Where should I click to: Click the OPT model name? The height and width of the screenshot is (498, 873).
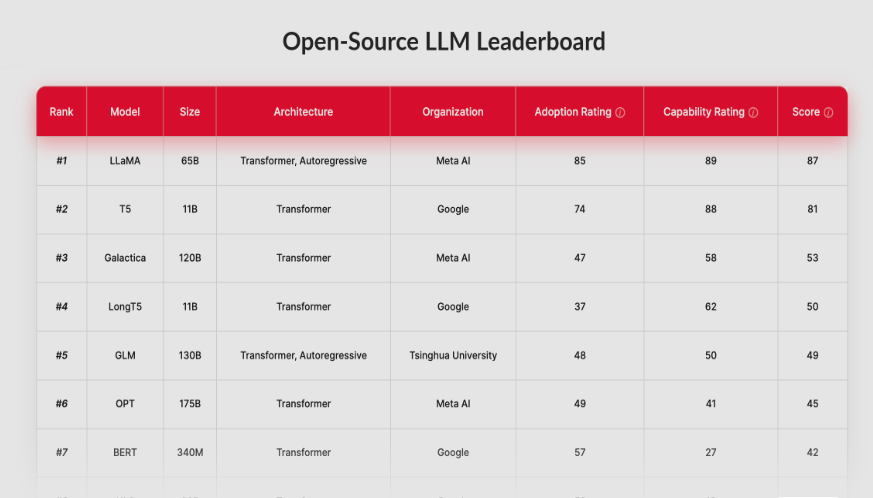[125, 404]
